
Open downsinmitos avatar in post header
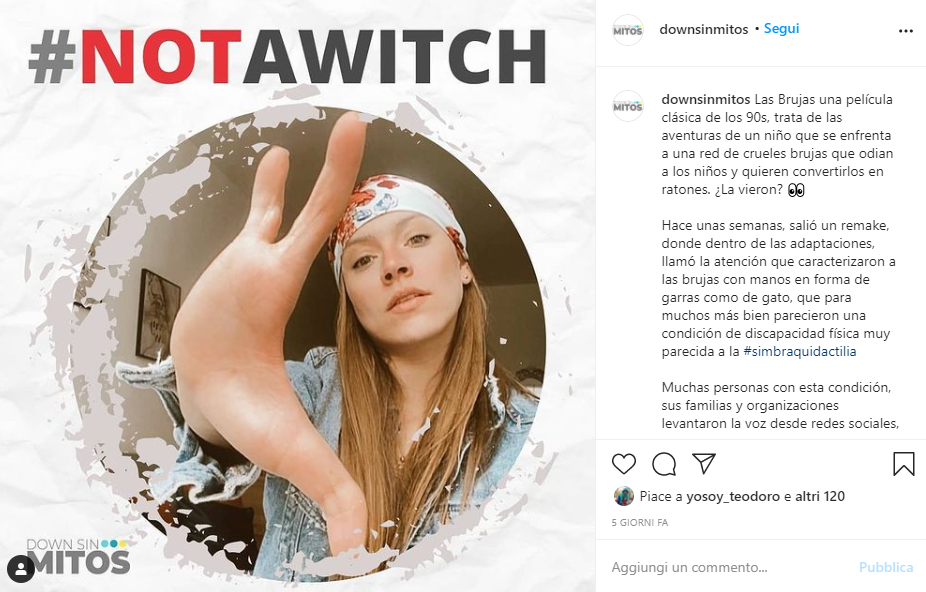tap(627, 30)
